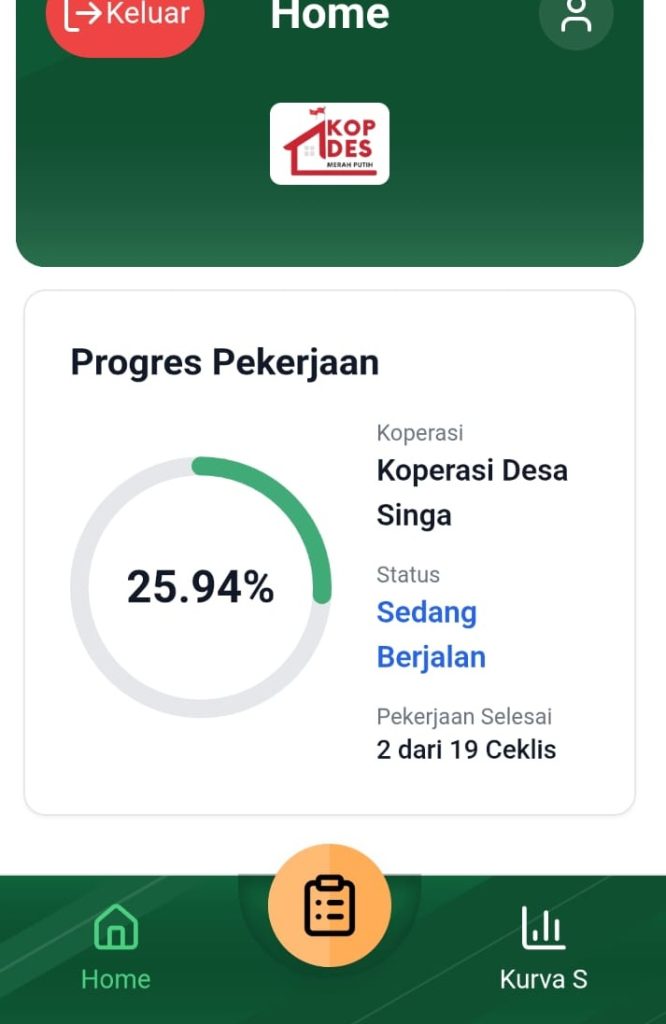Select the Koperasi Desa Singa name
The width and height of the screenshot is (666, 1024).
(471, 492)
